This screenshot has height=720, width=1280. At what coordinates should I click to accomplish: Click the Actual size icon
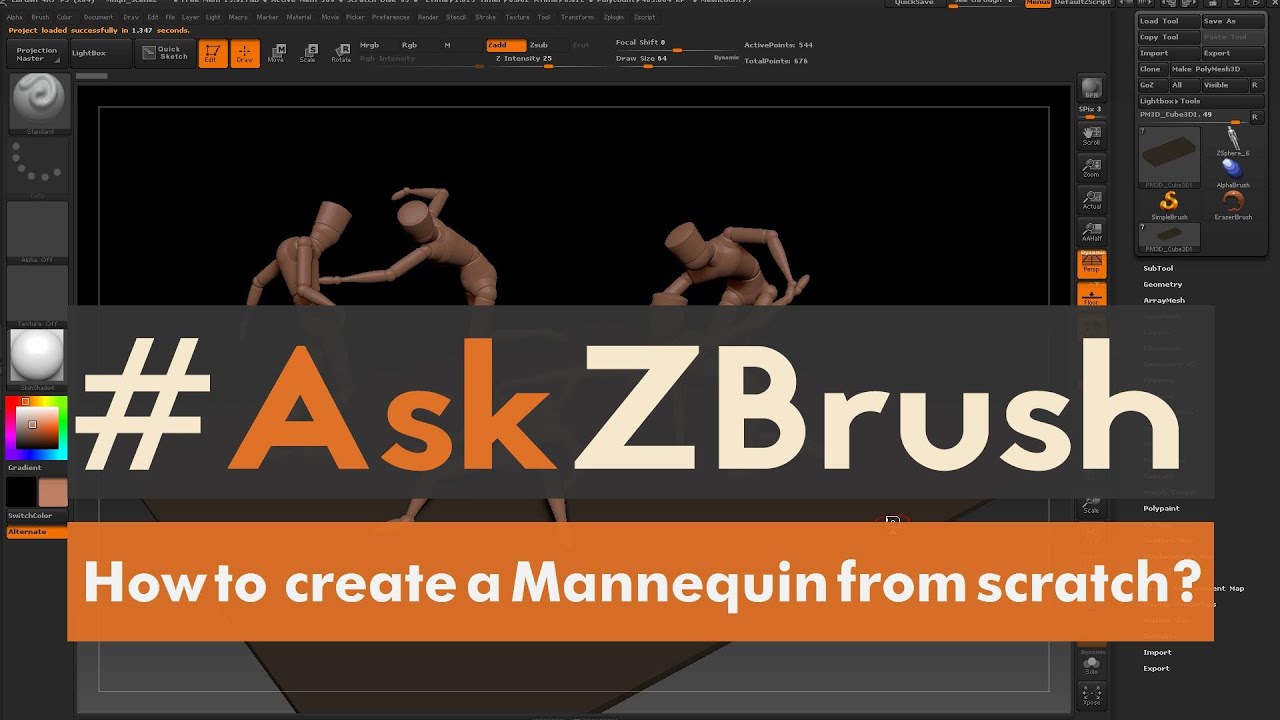pyautogui.click(x=1091, y=199)
